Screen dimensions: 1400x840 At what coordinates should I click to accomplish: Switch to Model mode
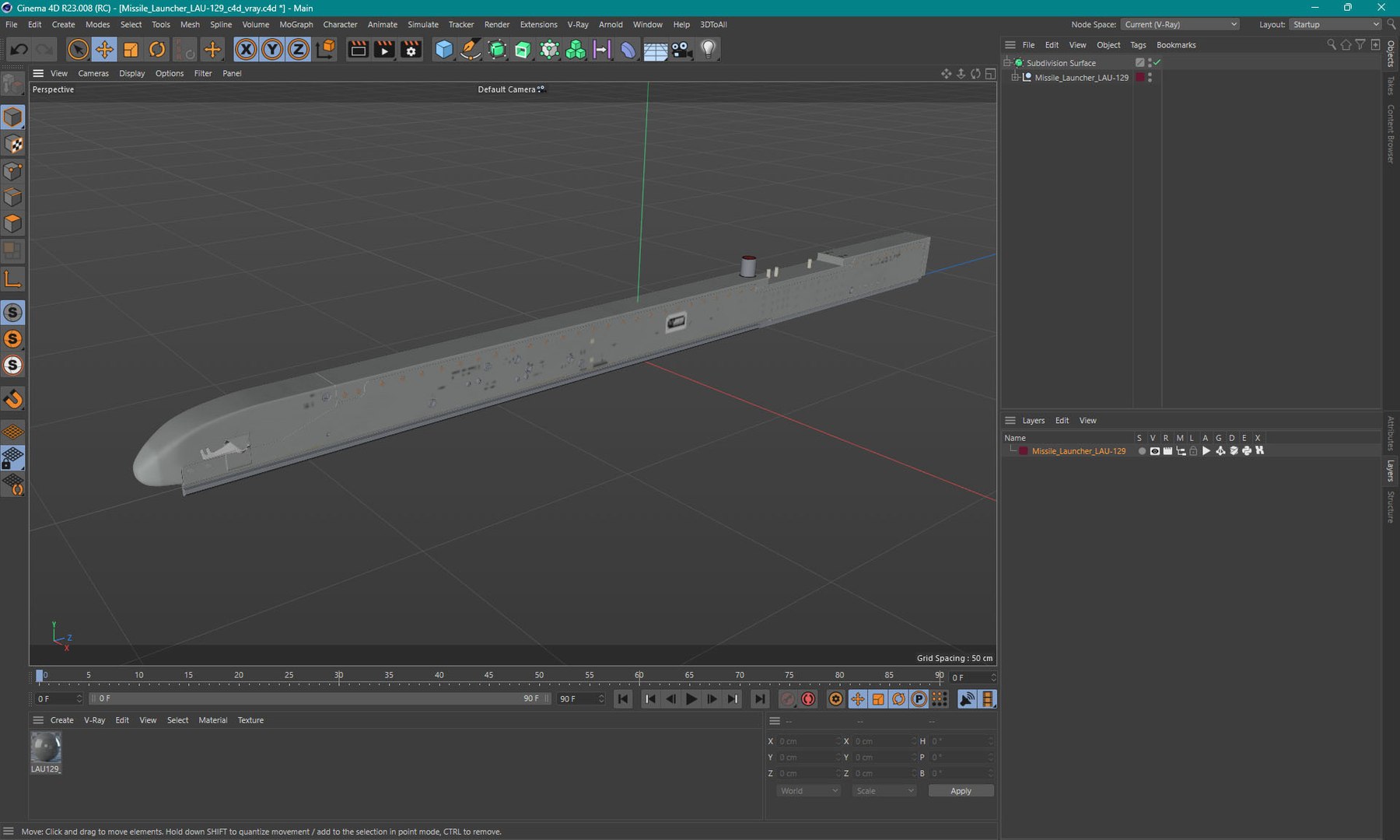[13, 117]
